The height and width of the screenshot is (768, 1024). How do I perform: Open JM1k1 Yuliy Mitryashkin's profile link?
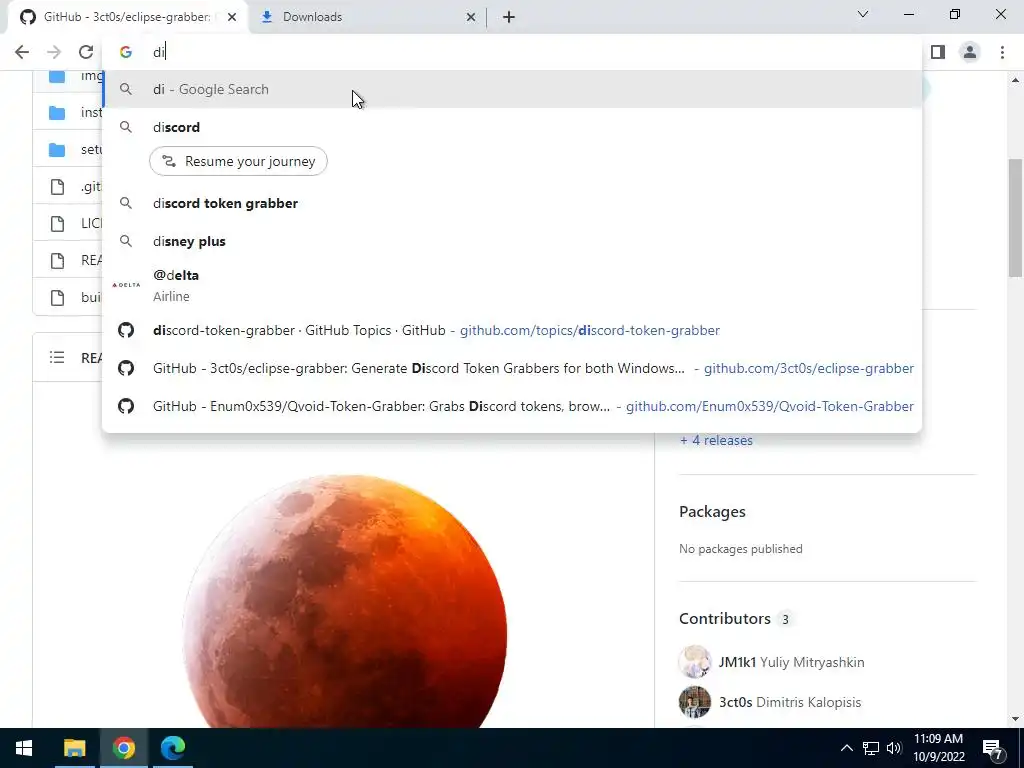[792, 662]
